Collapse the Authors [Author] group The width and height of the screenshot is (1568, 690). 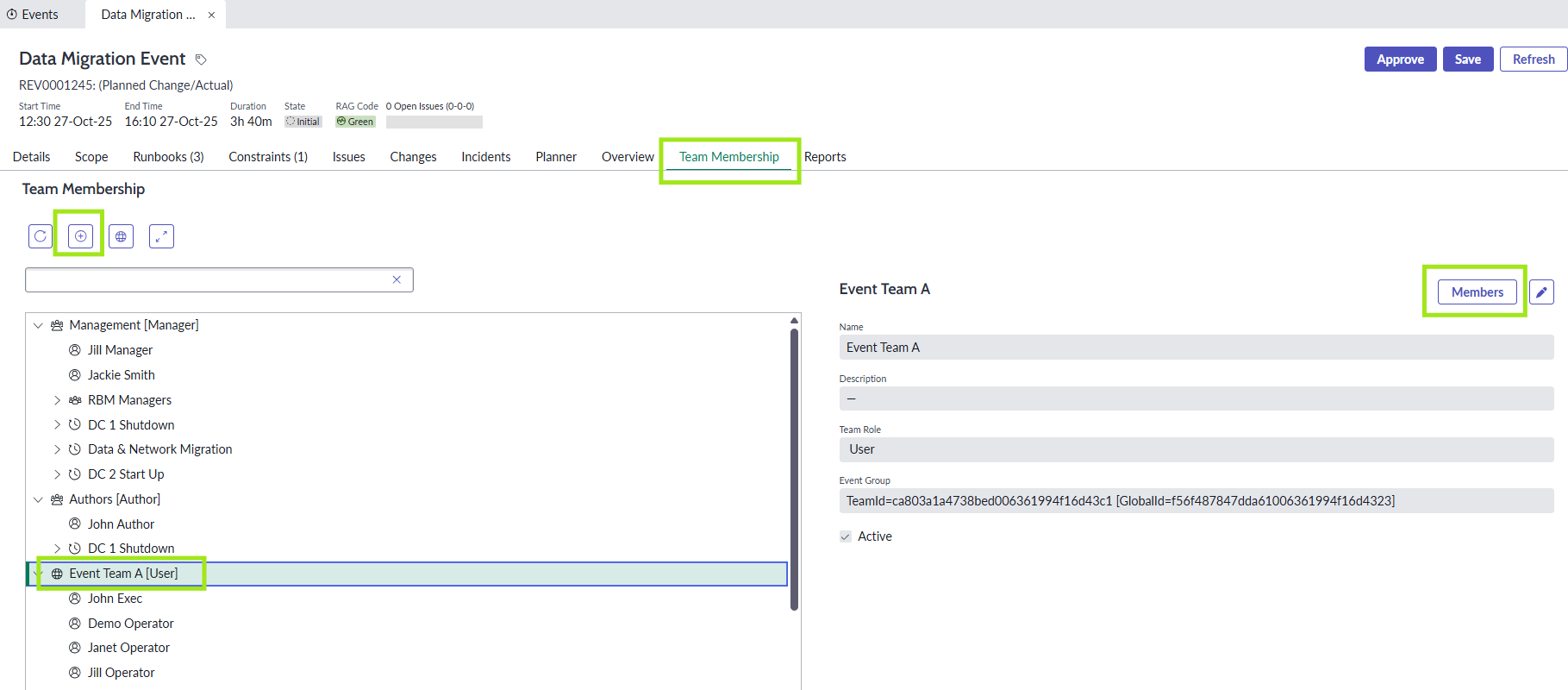coord(38,499)
